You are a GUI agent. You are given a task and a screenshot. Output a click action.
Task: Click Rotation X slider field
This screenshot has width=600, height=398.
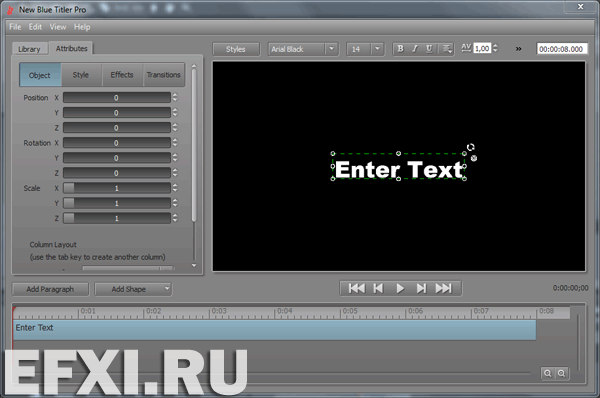pos(117,142)
